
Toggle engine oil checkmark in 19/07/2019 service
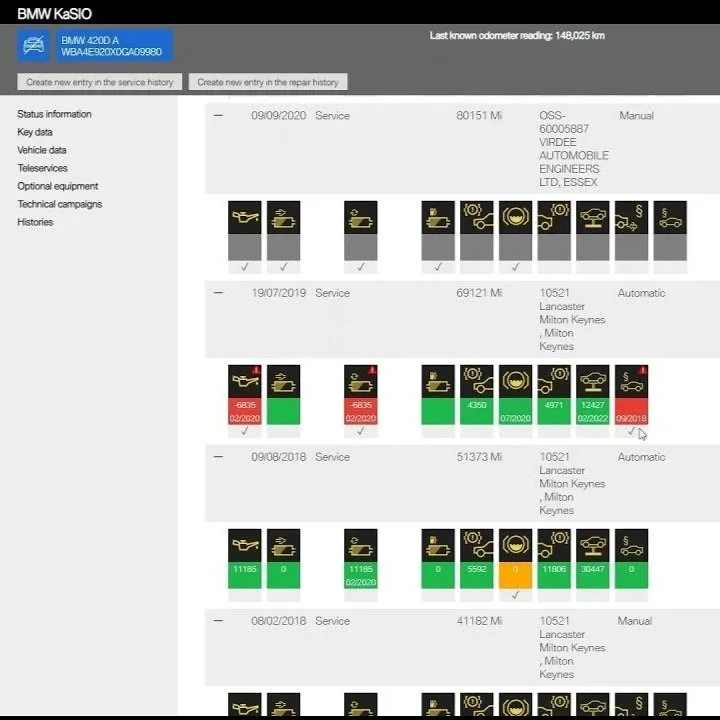[x=245, y=431]
